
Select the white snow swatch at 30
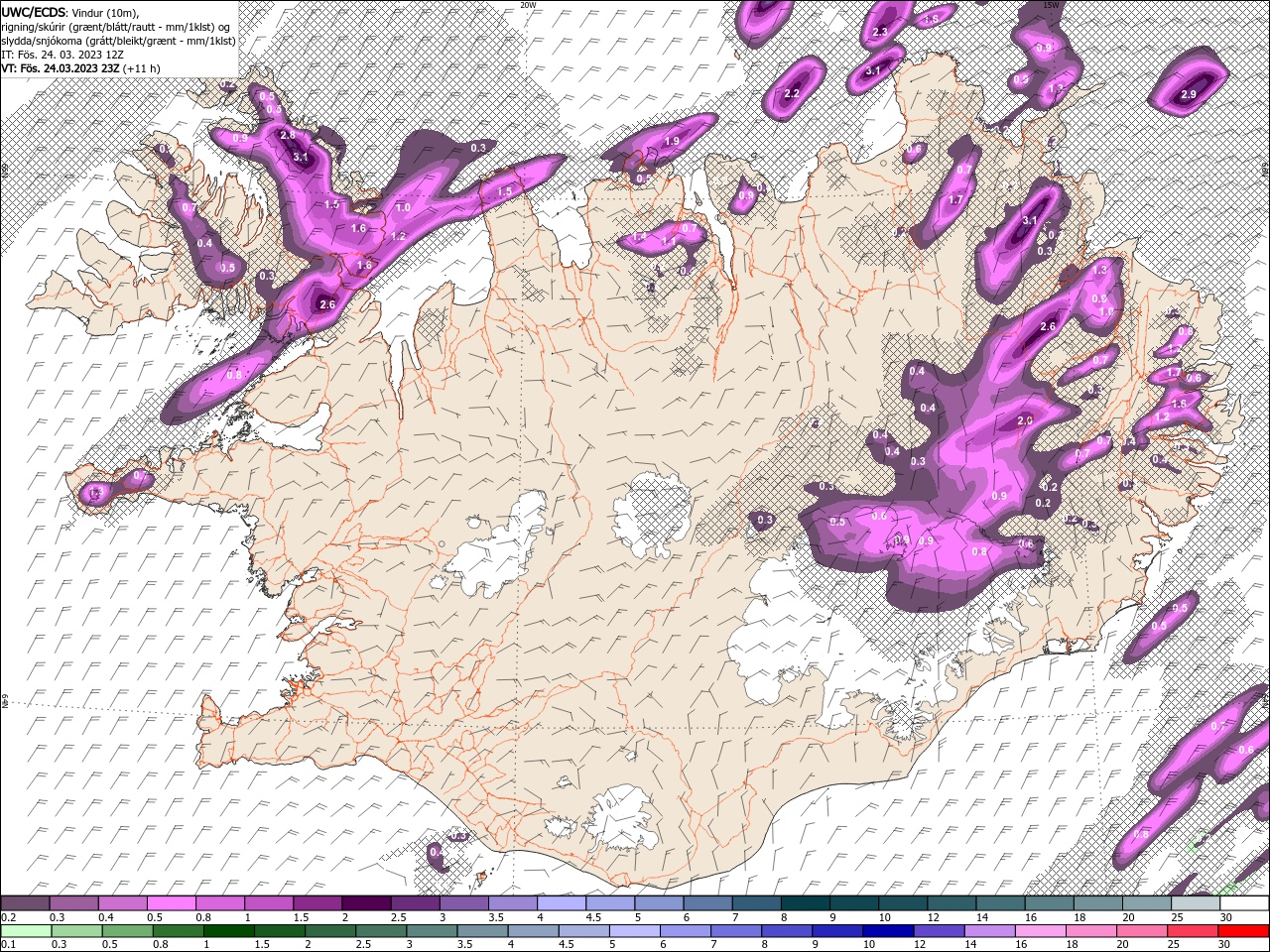(1244, 903)
